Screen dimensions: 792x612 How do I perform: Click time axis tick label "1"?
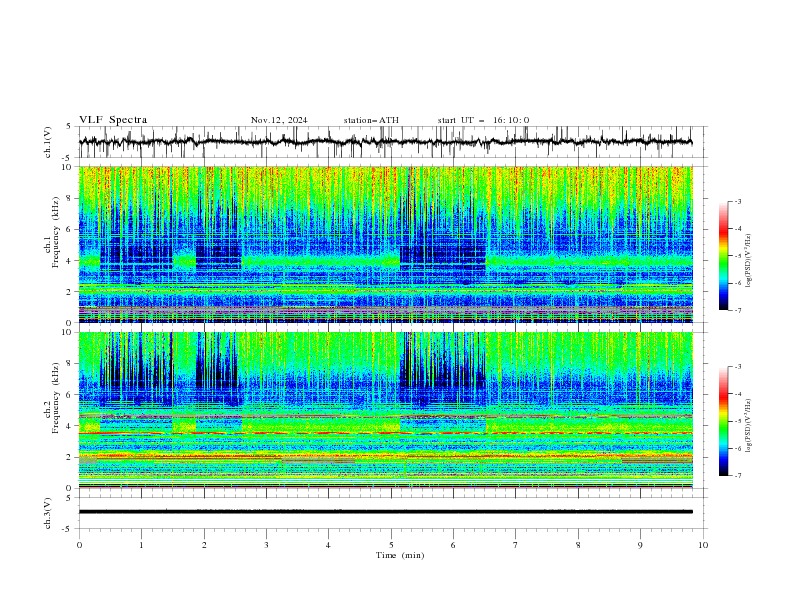(141, 545)
